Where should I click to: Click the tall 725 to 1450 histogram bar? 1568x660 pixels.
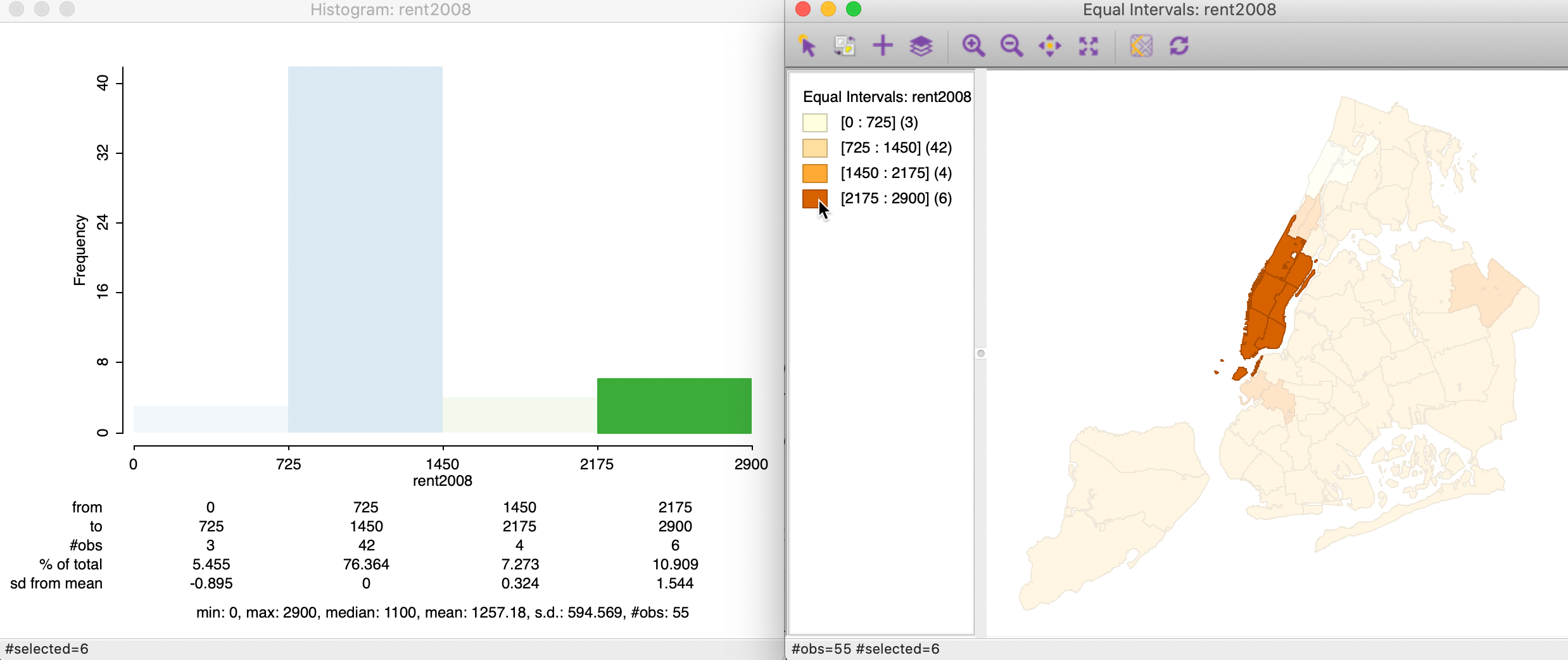[365, 250]
